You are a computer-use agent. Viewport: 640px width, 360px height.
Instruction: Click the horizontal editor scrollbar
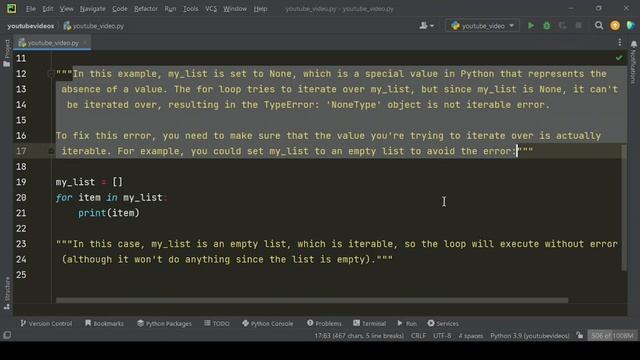(x=312, y=300)
